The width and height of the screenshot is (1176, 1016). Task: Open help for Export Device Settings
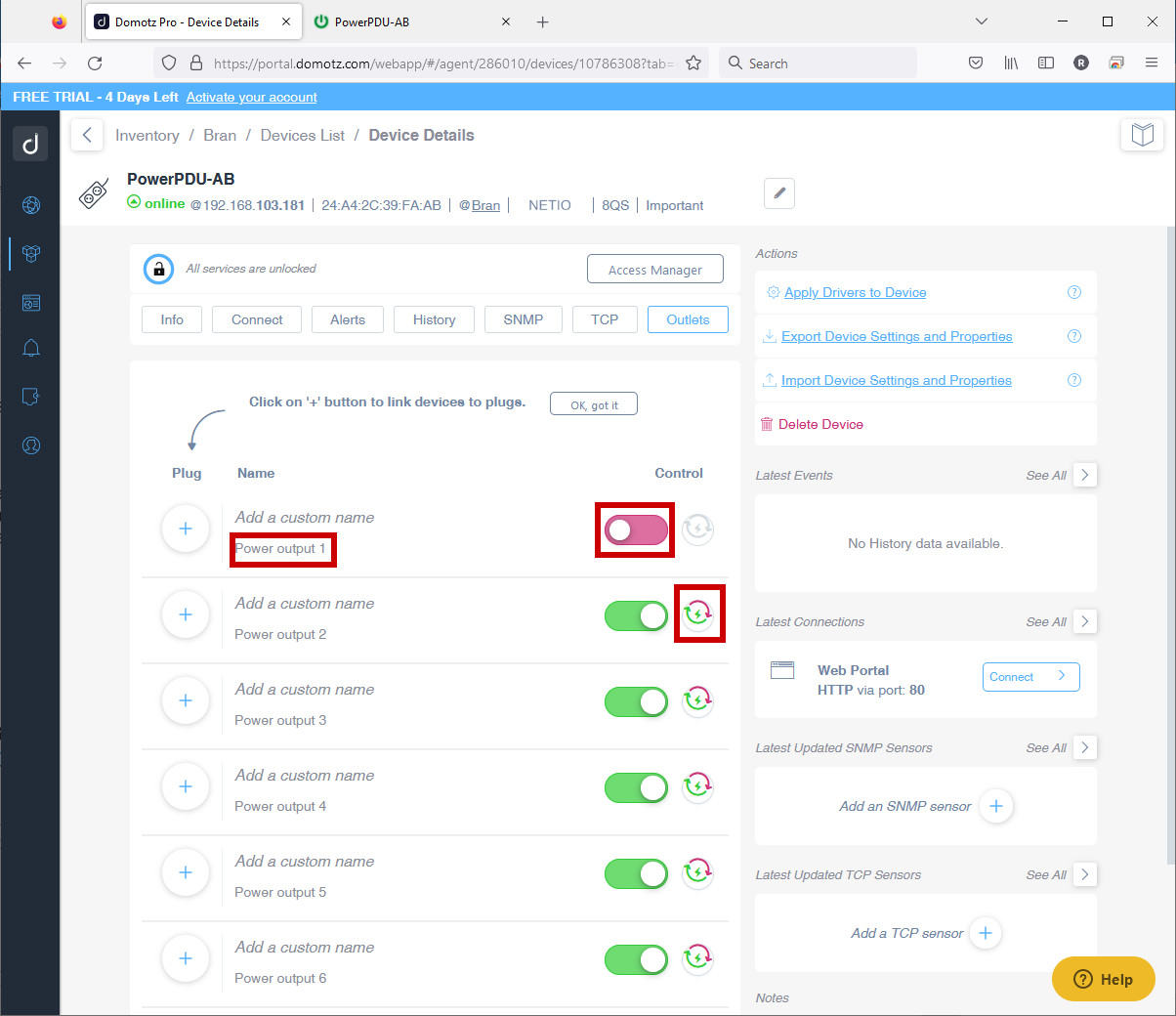(1074, 336)
